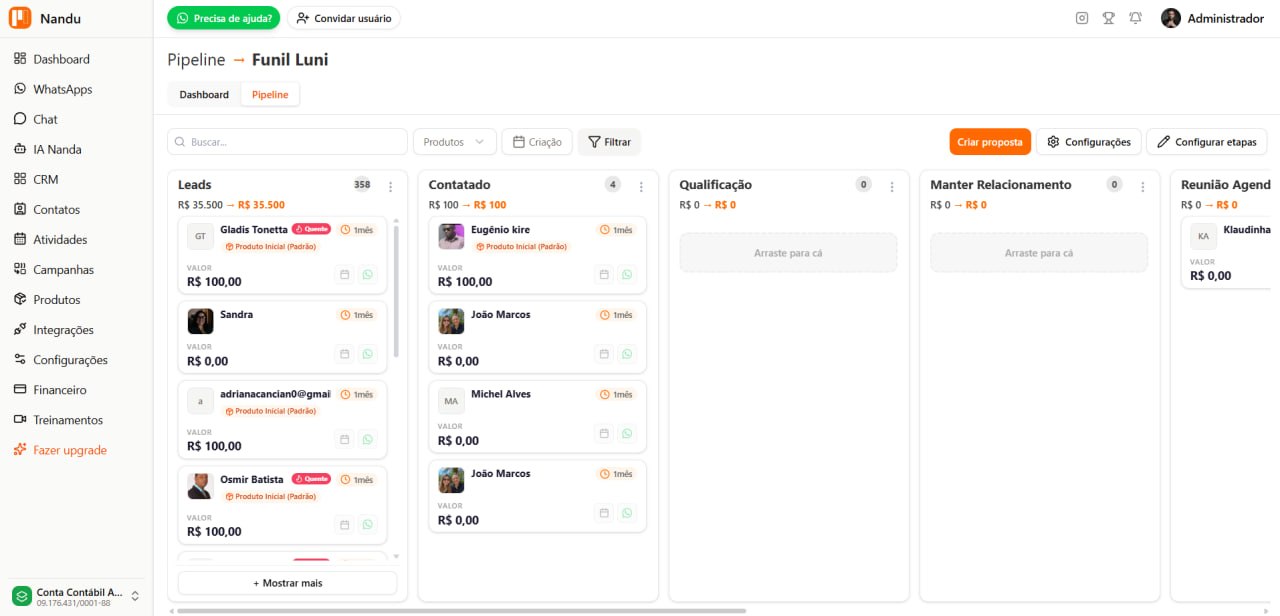Open WhatsApp on Osmir Batista card
This screenshot has height=616, width=1280.
(367, 524)
